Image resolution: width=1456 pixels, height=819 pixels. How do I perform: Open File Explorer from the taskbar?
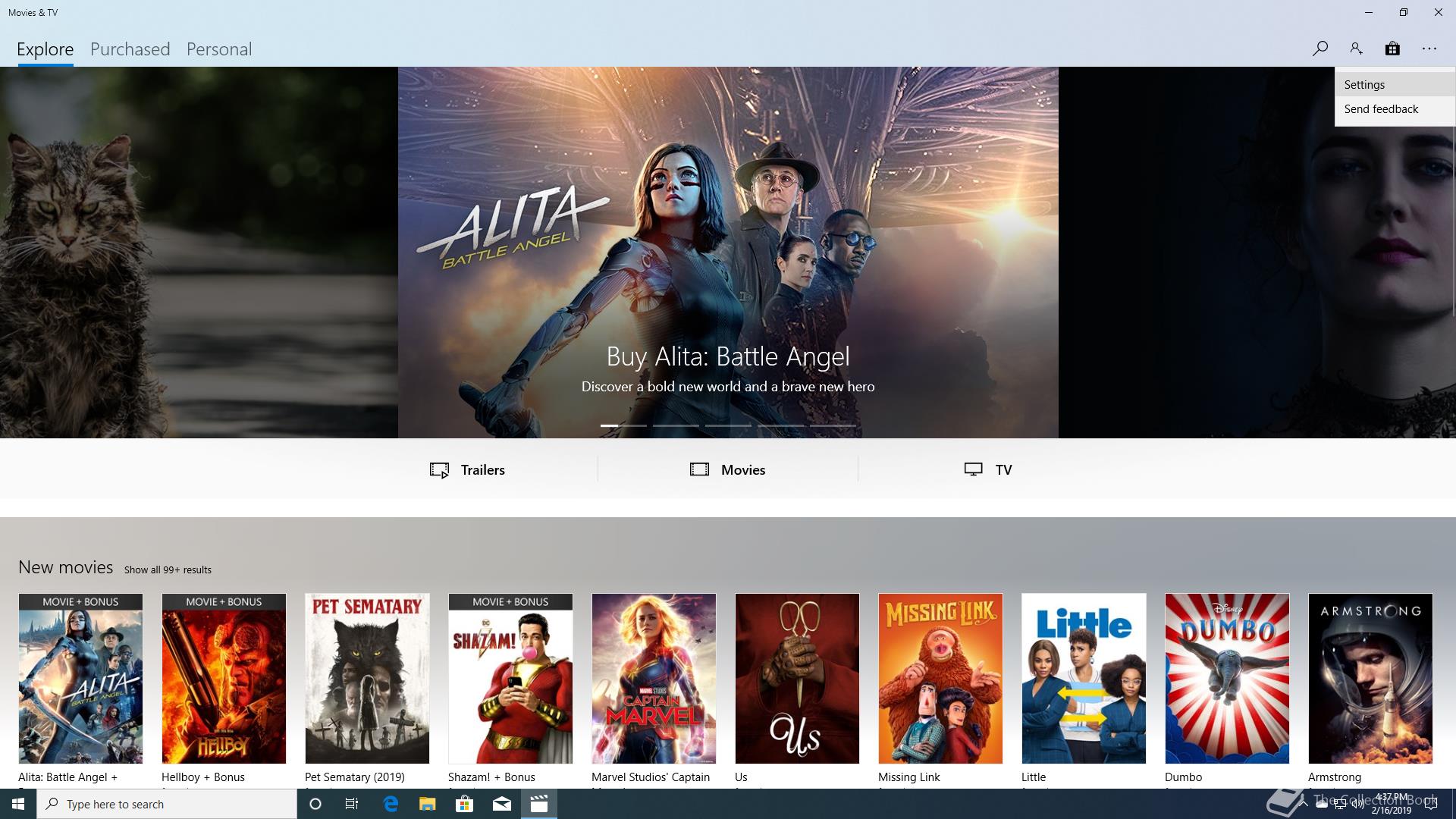428,804
